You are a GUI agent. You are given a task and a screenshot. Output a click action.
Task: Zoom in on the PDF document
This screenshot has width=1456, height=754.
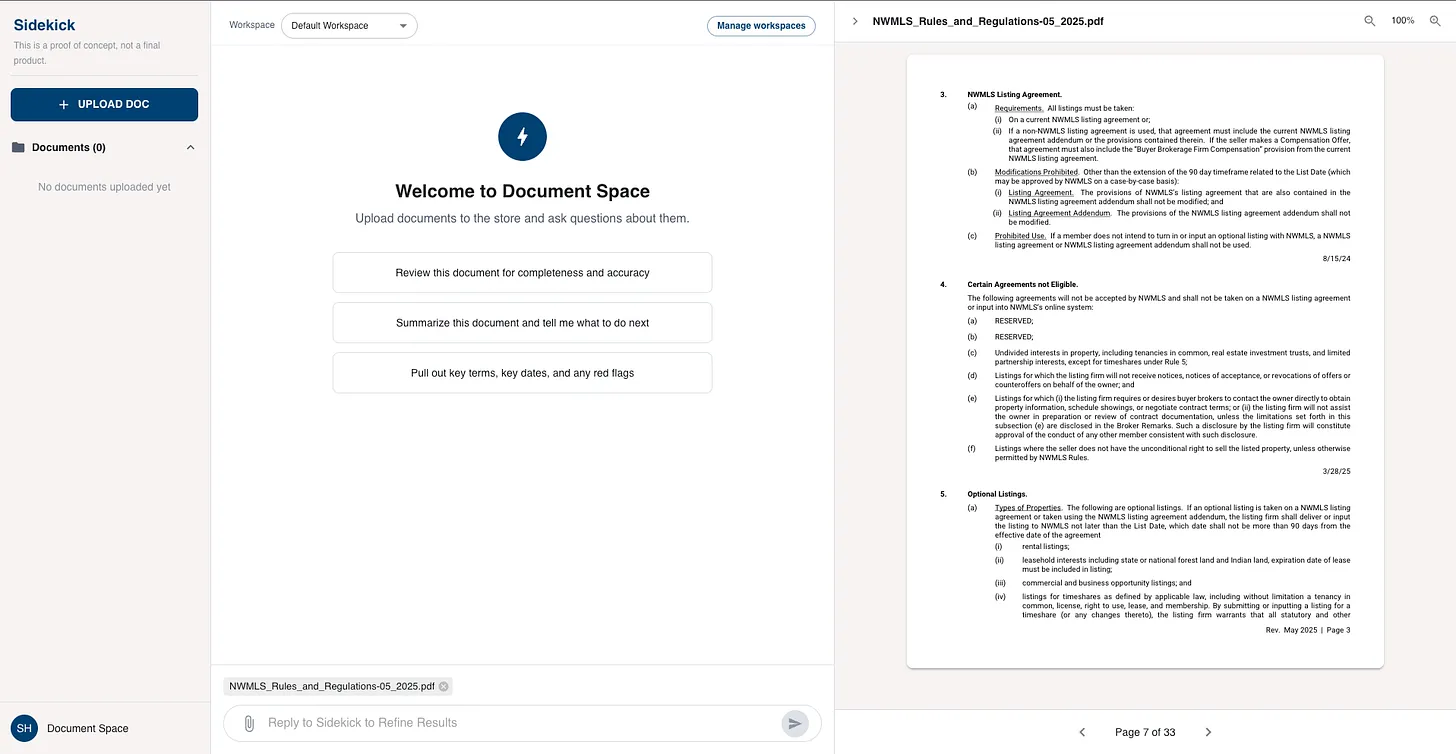(x=1433, y=20)
